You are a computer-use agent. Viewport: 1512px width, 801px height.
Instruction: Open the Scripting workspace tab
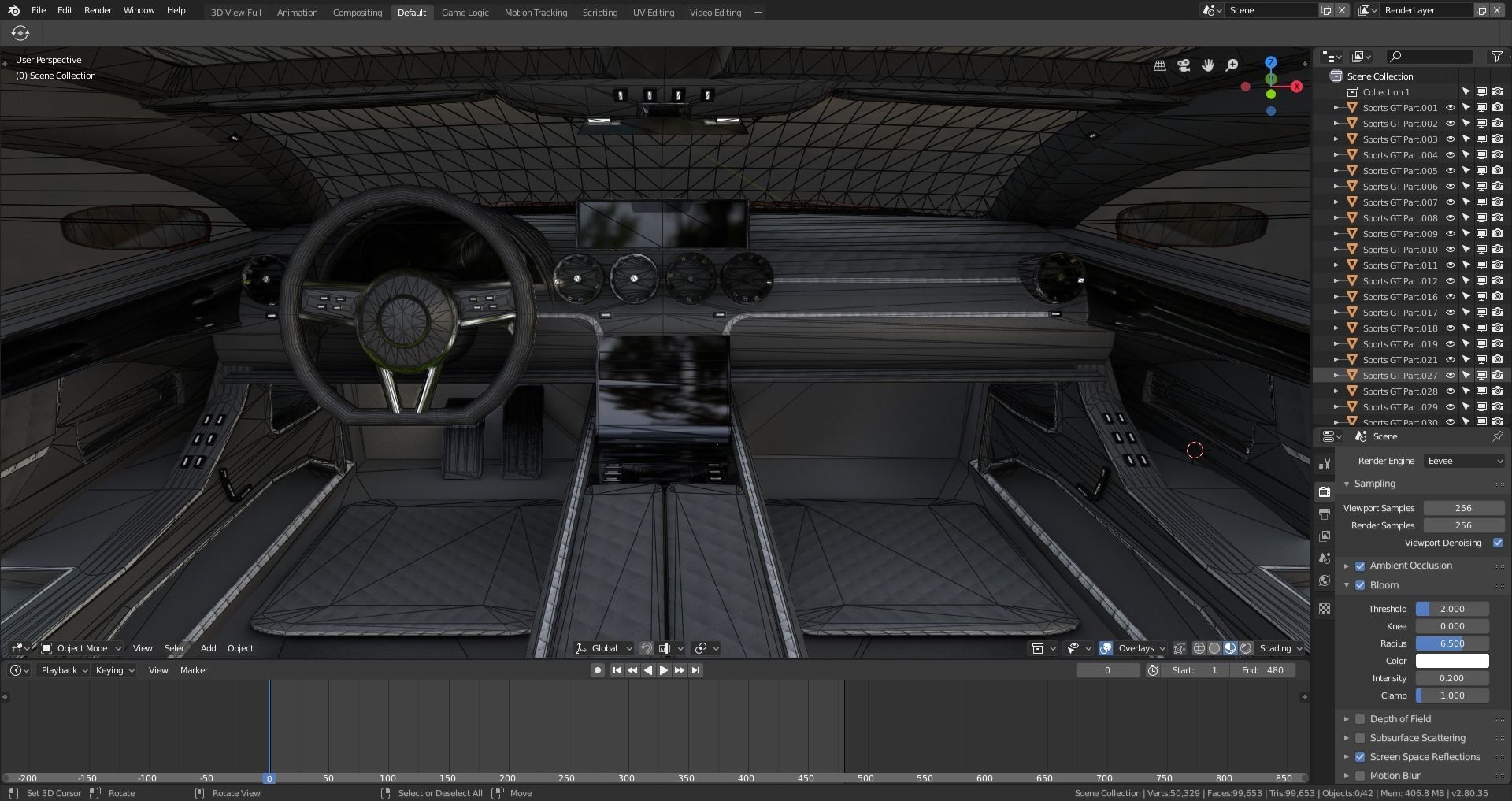click(600, 13)
